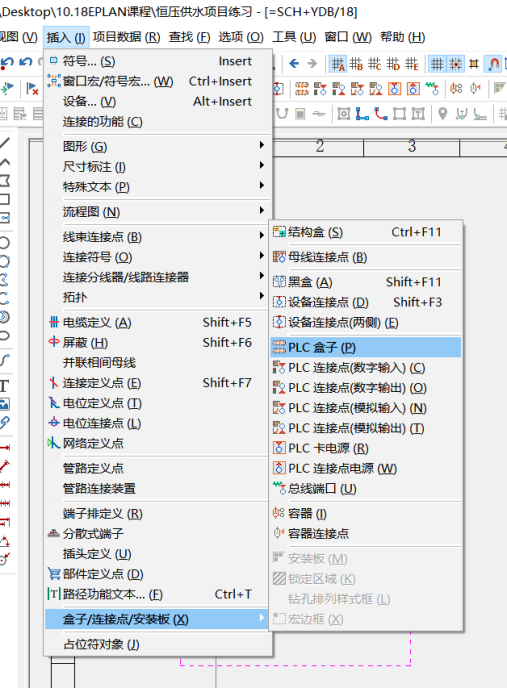Expand 盒子/连接点/安装板 (X) submenu
Image resolution: width=507 pixels, height=688 pixels.
(158, 619)
